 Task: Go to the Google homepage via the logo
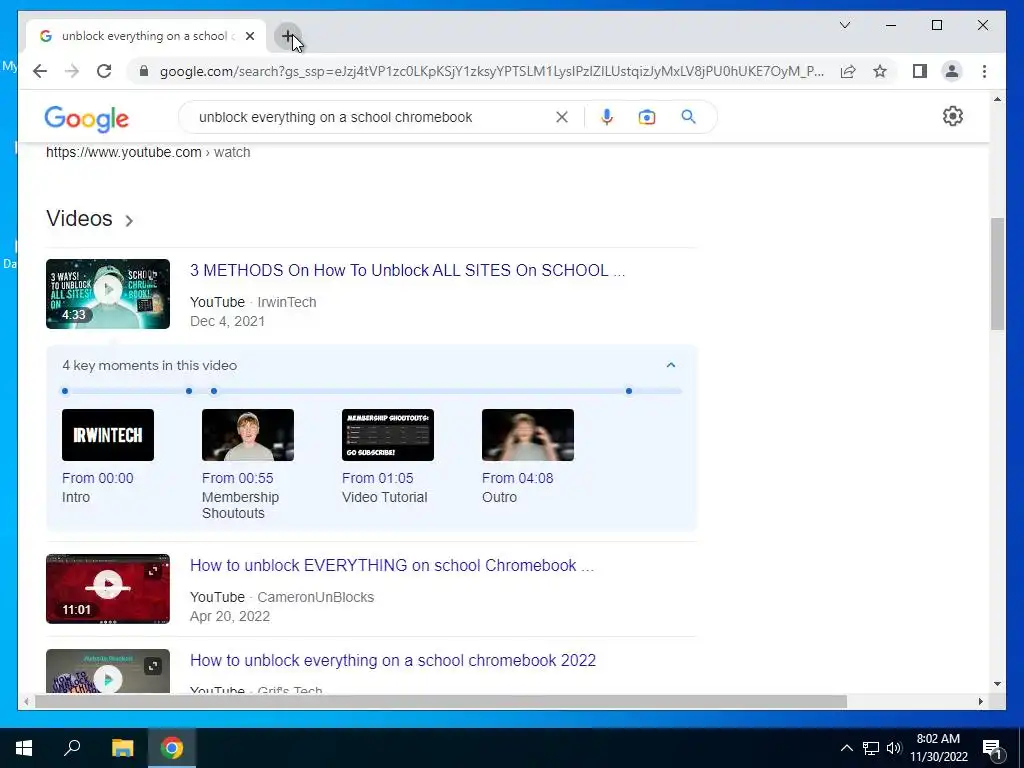tap(86, 118)
